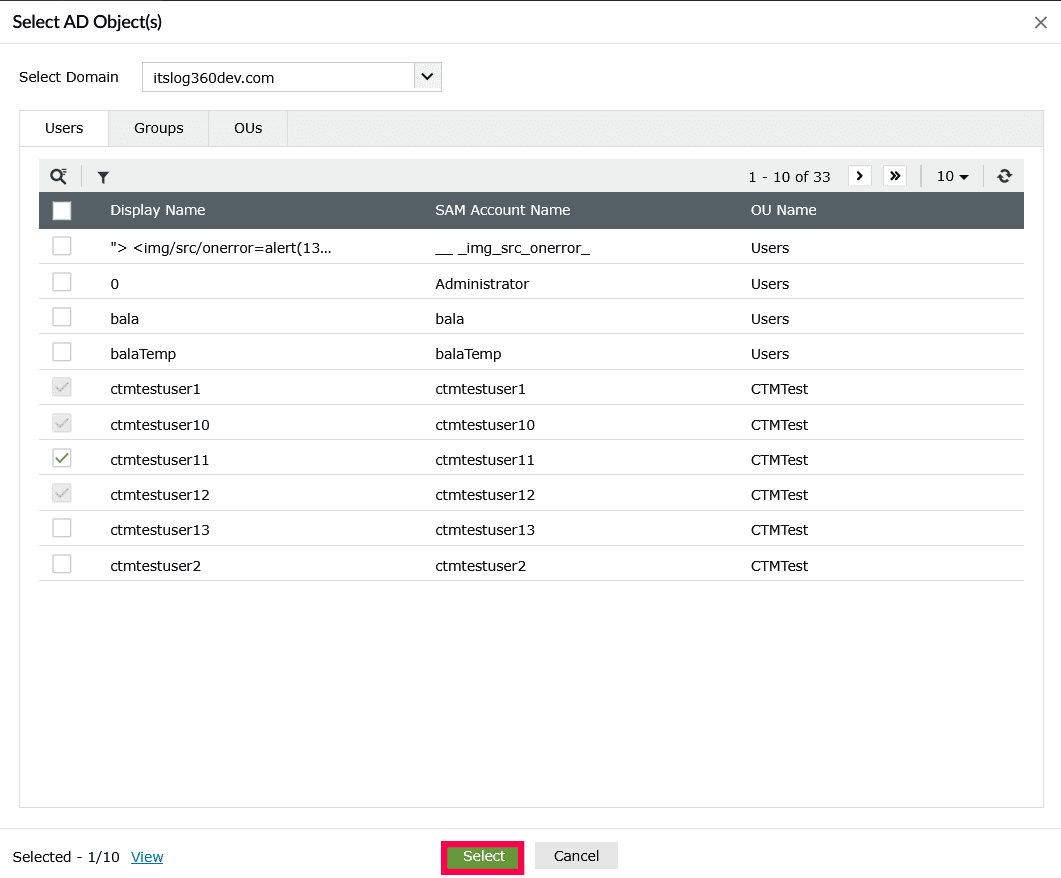Image resolution: width=1061 pixels, height=878 pixels.
Task: Switch to the OUs tab
Action: tap(248, 129)
